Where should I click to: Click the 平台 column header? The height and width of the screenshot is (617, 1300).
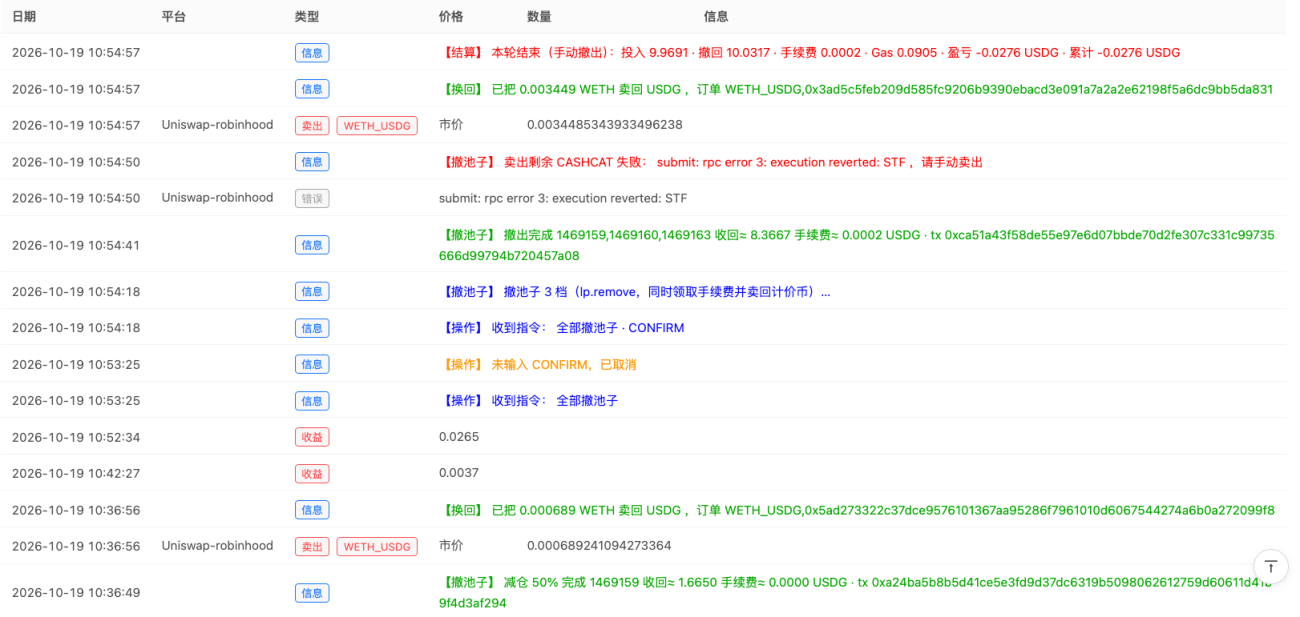pos(174,17)
